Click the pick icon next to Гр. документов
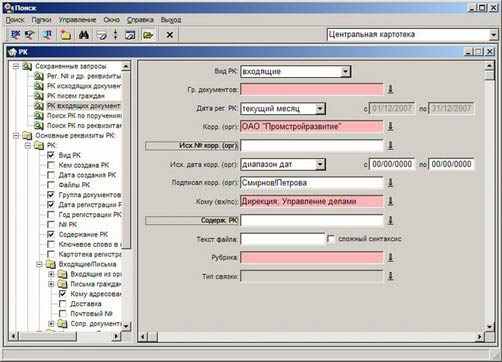This screenshot has width=502, height=362. (x=390, y=89)
